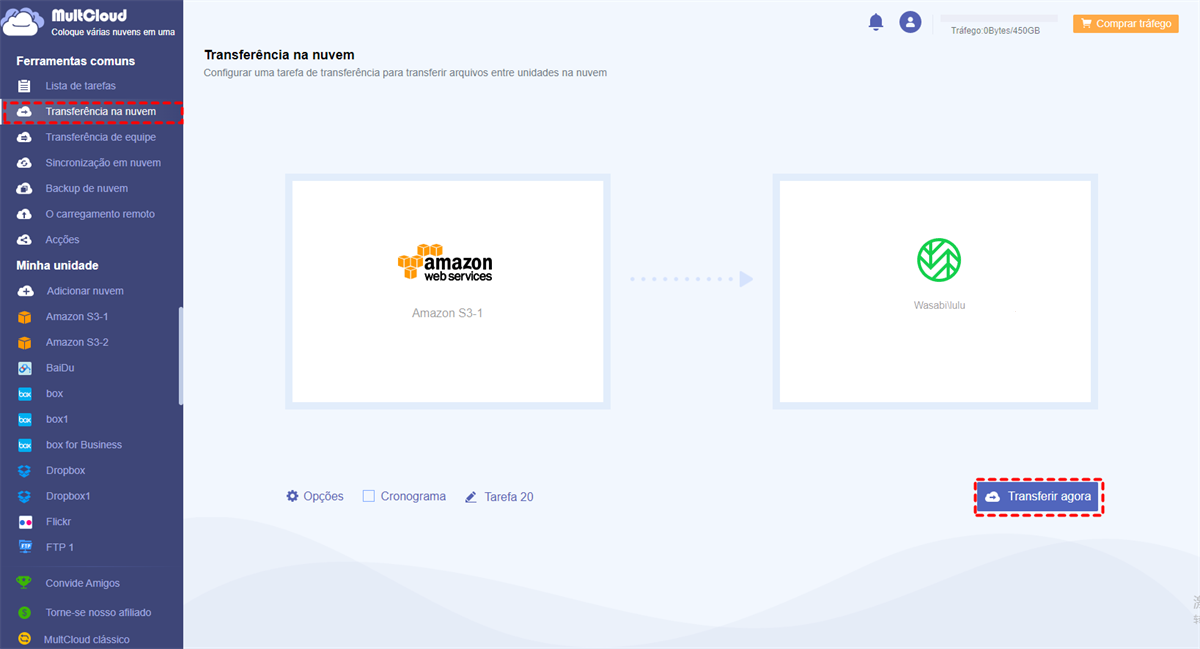Click the box for Business icon
Viewport: 1200px width, 649px height.
point(24,445)
